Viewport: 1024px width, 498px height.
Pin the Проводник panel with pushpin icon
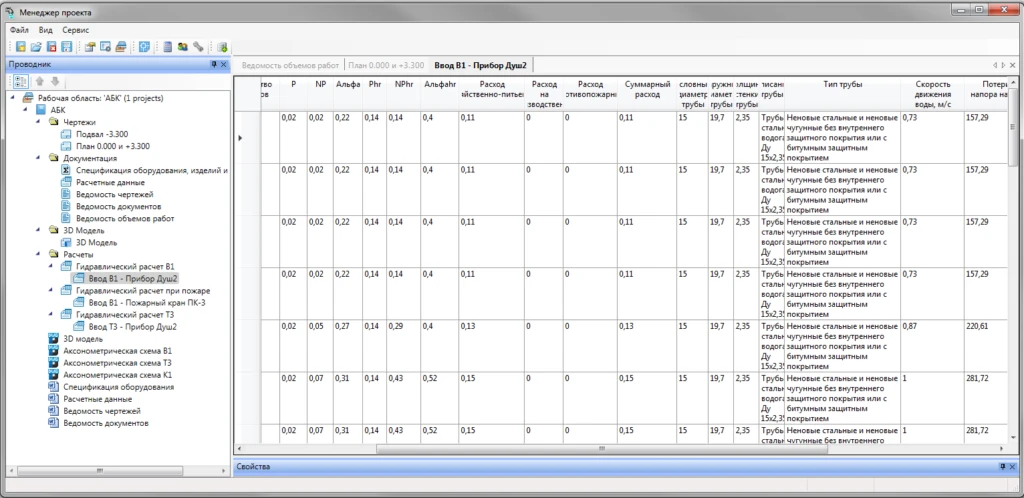coord(212,64)
